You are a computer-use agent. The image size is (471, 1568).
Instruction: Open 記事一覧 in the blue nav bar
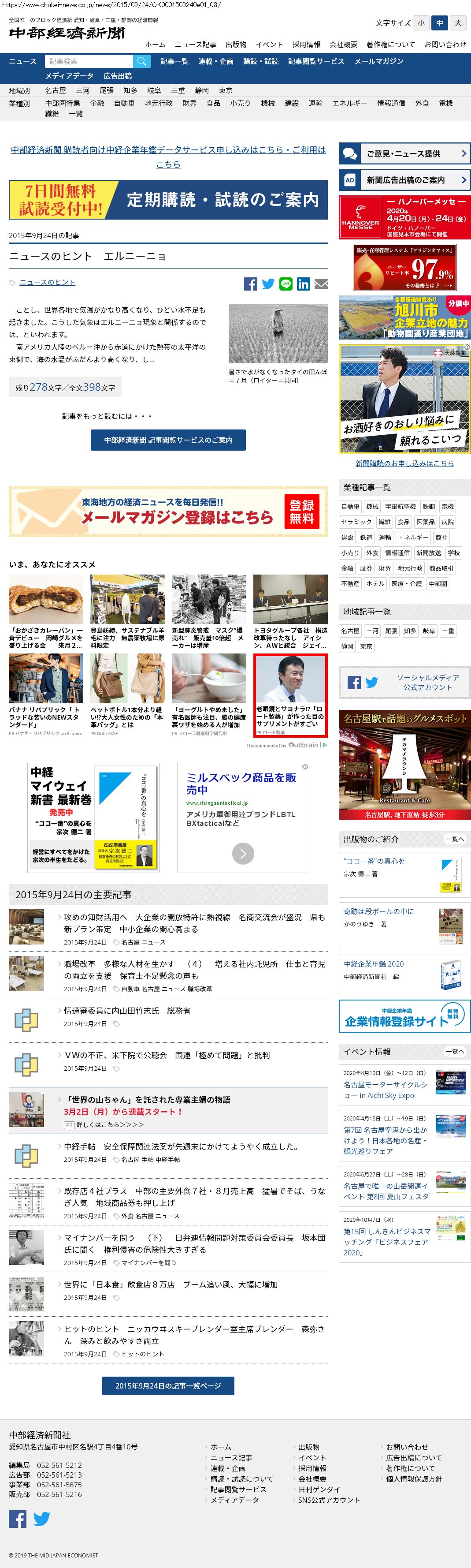point(174,61)
